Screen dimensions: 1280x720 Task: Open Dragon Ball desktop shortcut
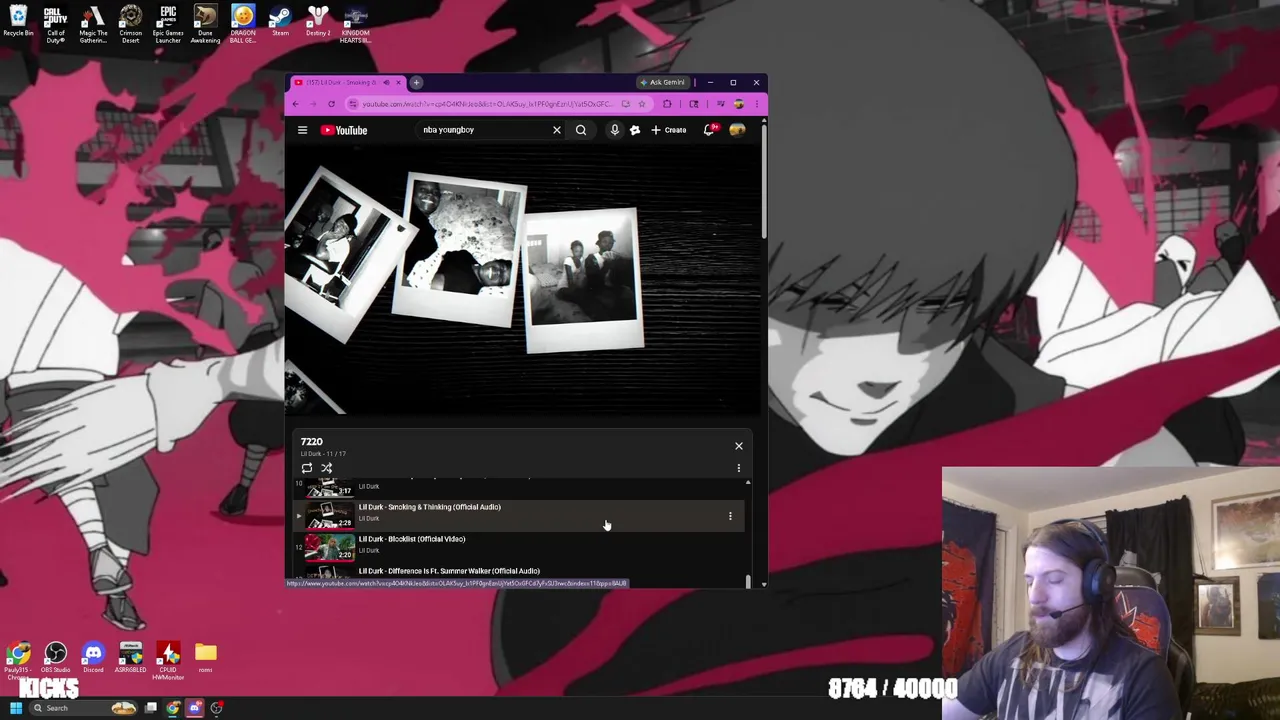point(243,24)
